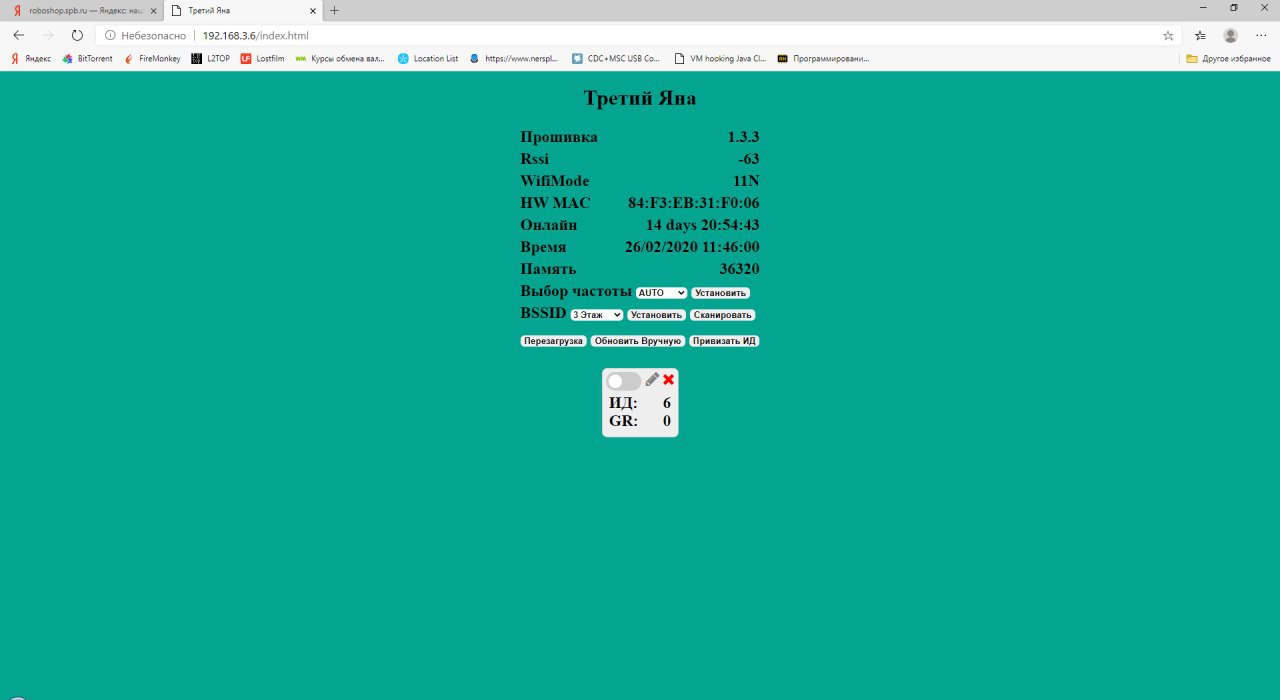This screenshot has width=1280, height=700.
Task: Go forward with the forward arrow
Action: pyautogui.click(x=47, y=35)
